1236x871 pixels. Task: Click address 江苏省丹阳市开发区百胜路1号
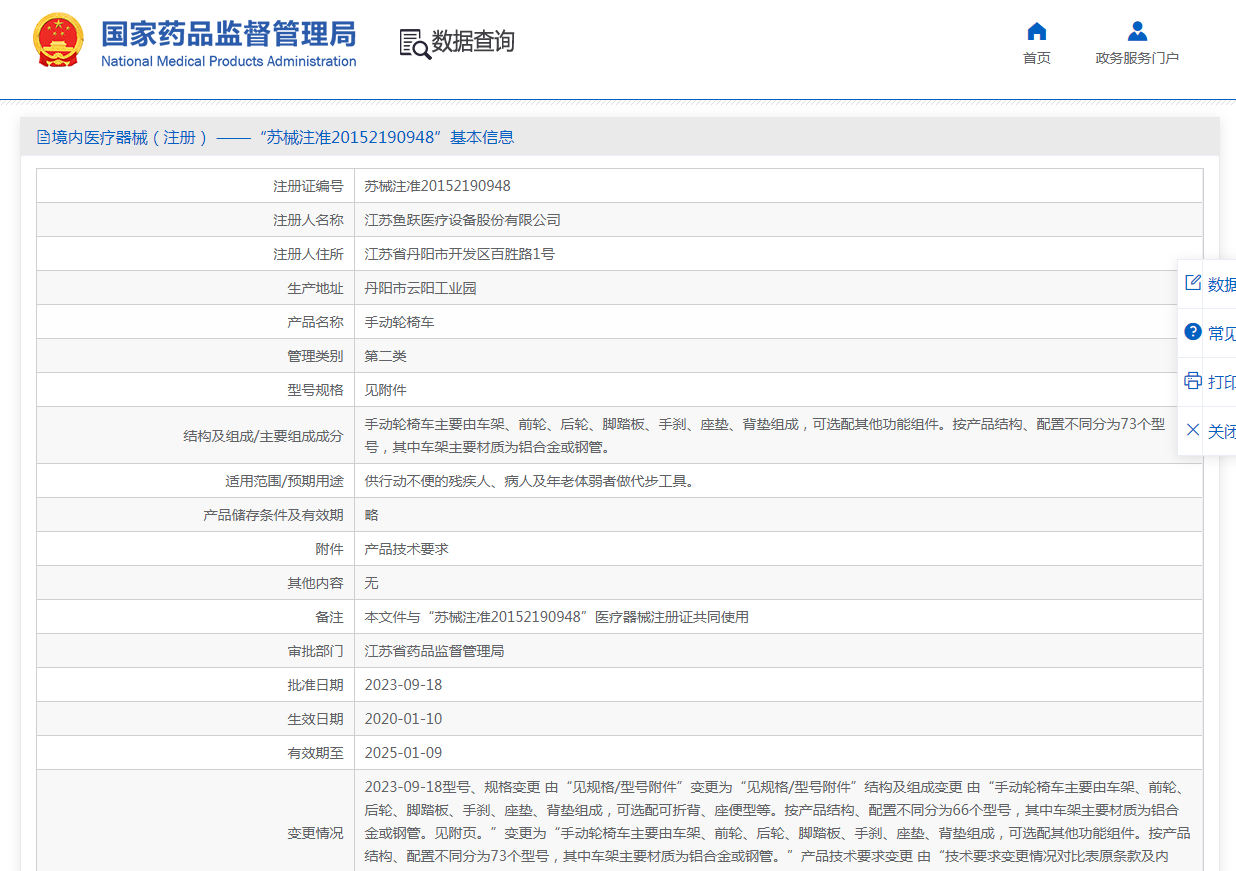click(460, 254)
